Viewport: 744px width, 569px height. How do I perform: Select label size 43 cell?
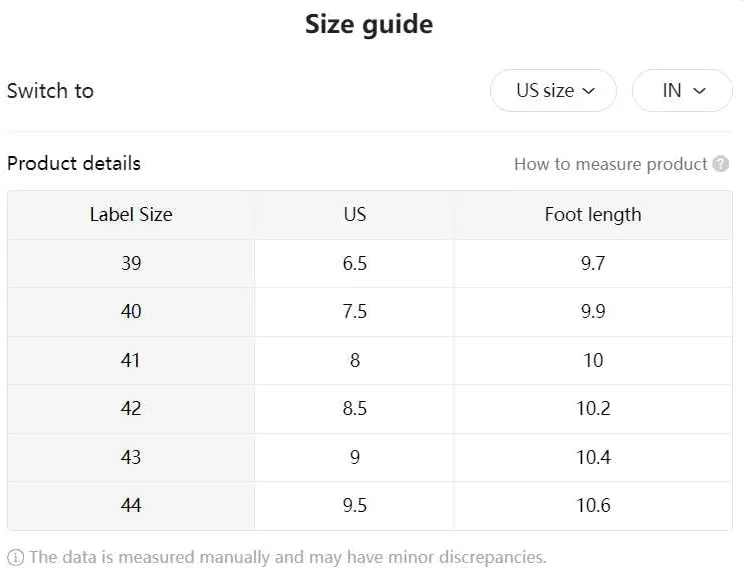[131, 457]
